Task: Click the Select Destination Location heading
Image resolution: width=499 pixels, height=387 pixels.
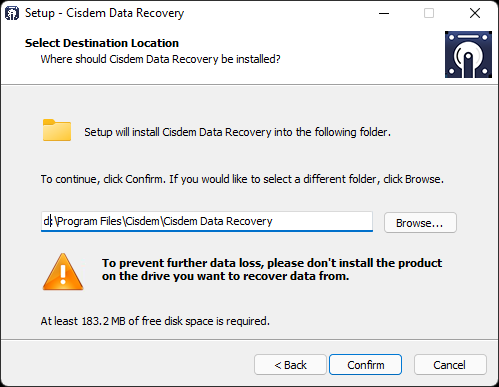Action: [102, 43]
